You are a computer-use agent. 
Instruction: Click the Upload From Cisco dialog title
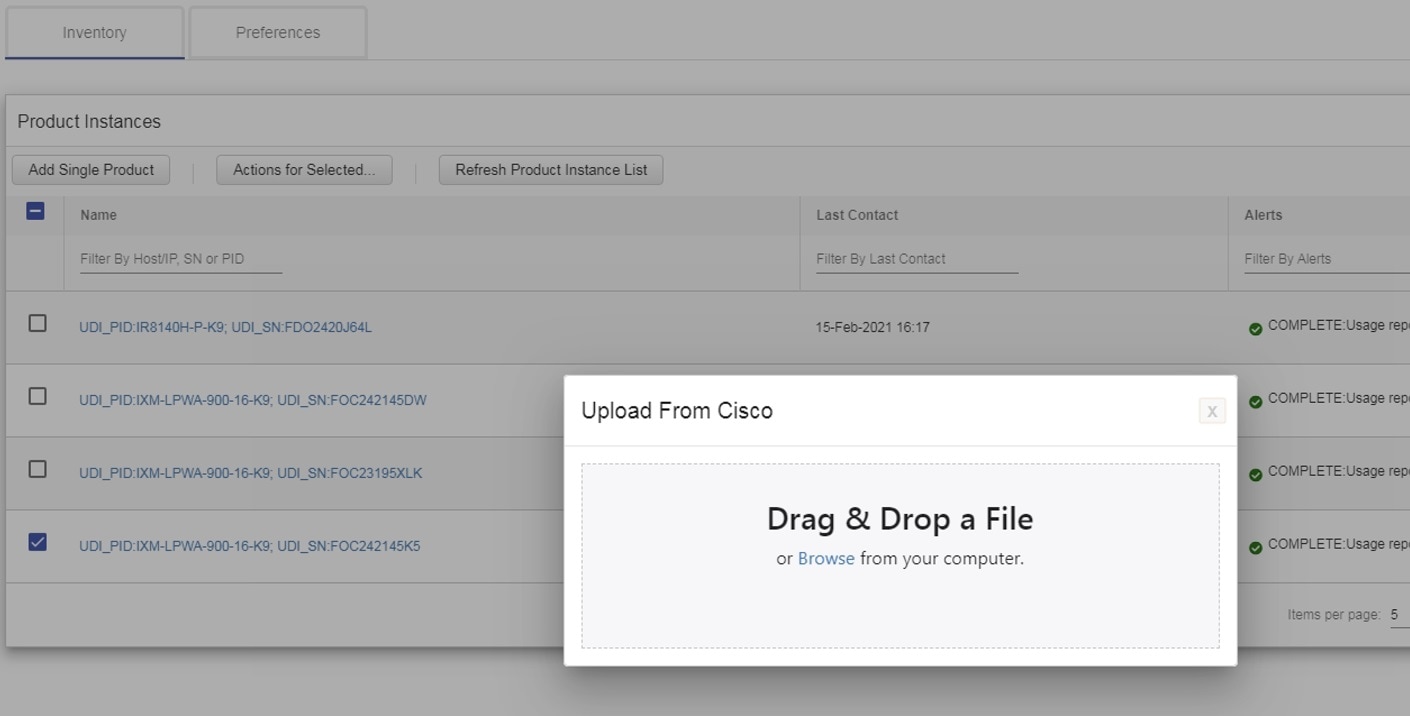coord(677,411)
